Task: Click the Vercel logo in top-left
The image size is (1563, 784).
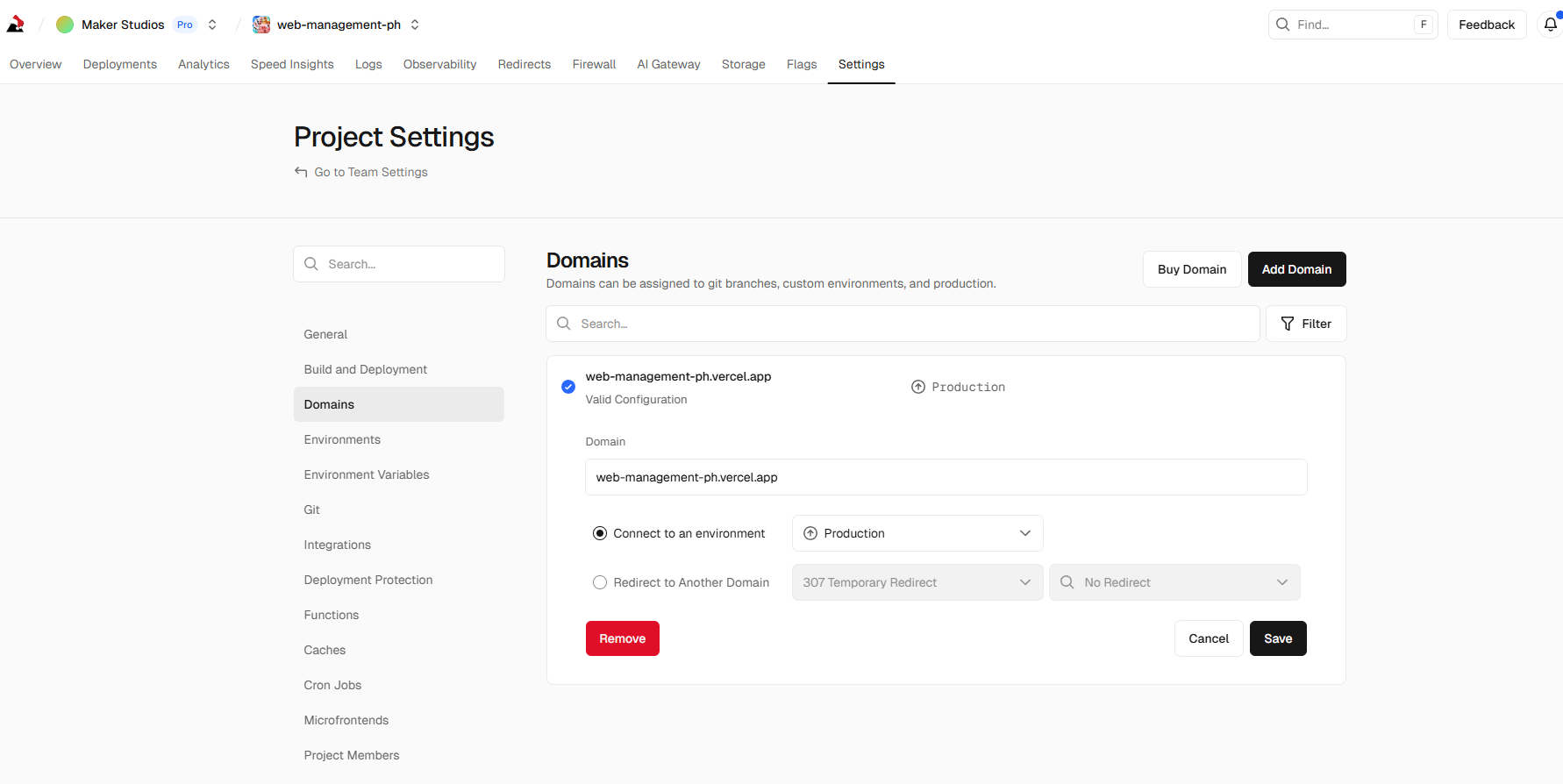Action: click(x=16, y=25)
